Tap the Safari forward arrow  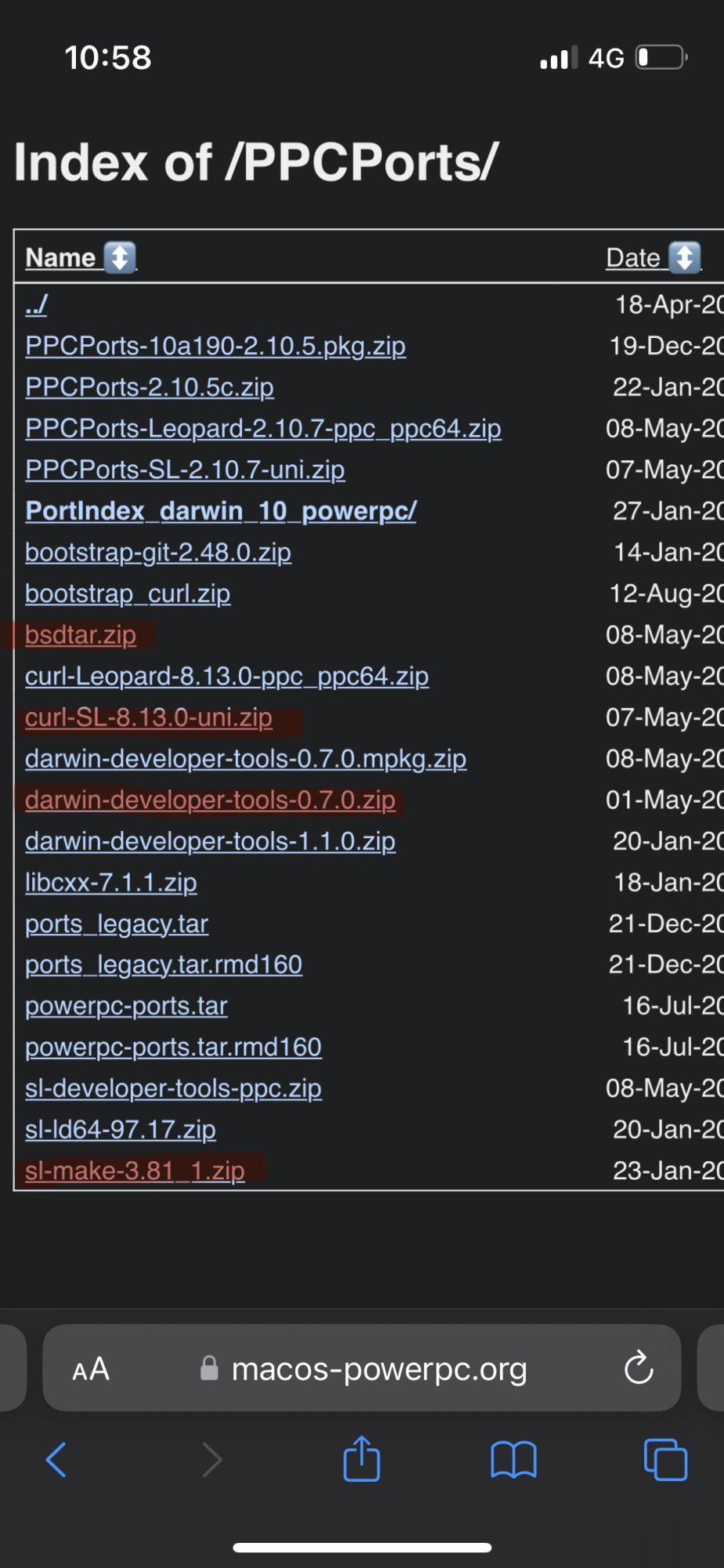click(x=212, y=1460)
